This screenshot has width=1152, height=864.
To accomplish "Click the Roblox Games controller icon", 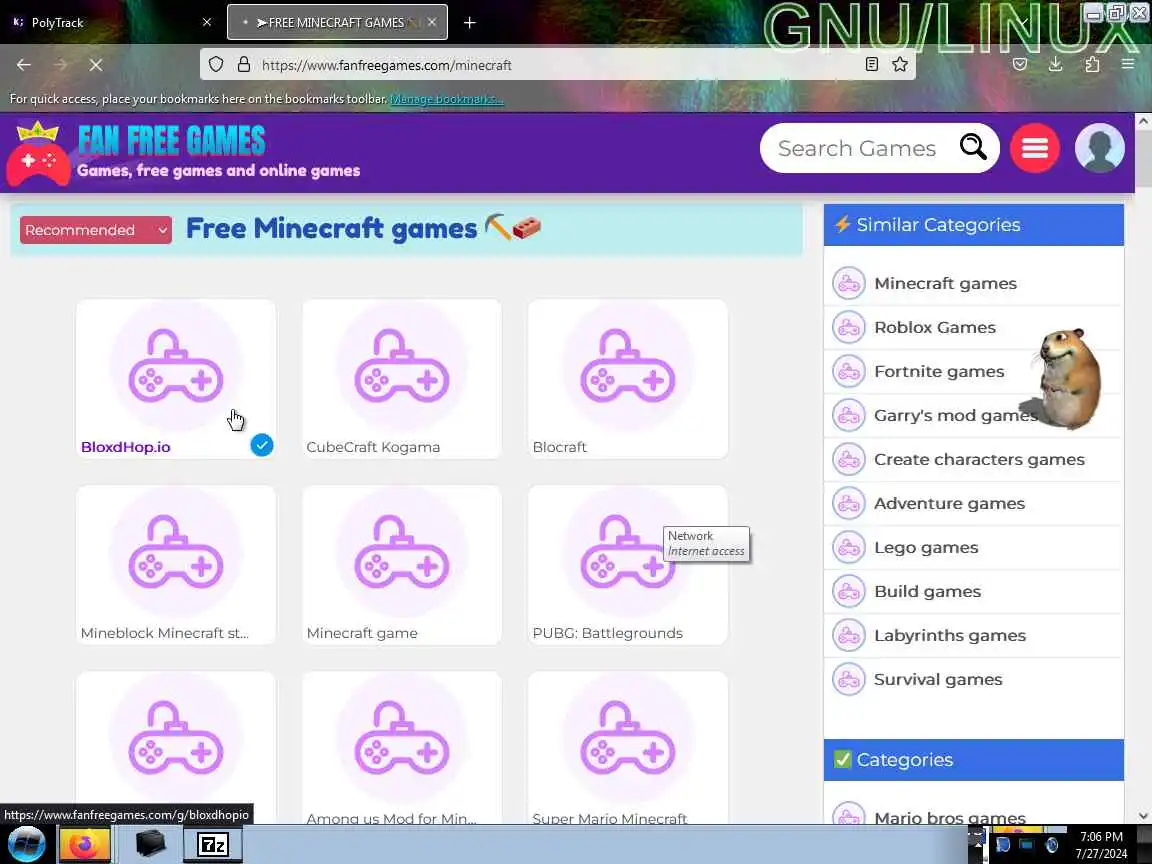I will click(x=849, y=328).
